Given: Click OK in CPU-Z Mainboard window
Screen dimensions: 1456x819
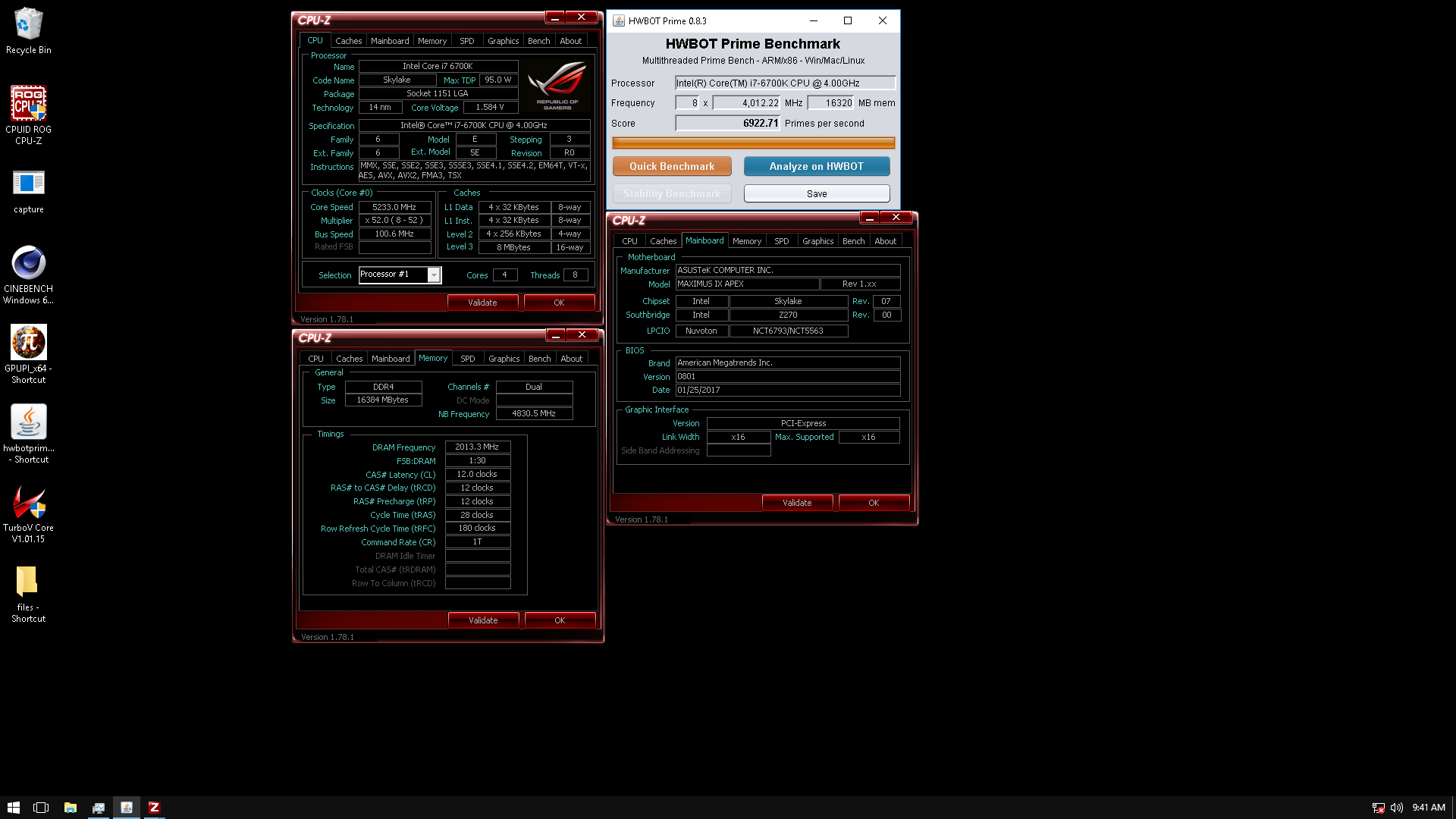Looking at the screenshot, I should [x=874, y=503].
